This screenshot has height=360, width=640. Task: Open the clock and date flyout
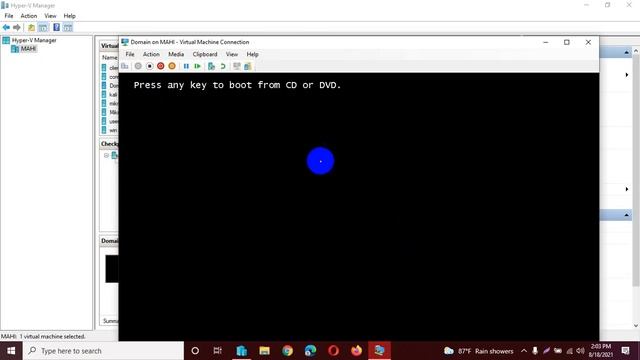tap(600, 351)
